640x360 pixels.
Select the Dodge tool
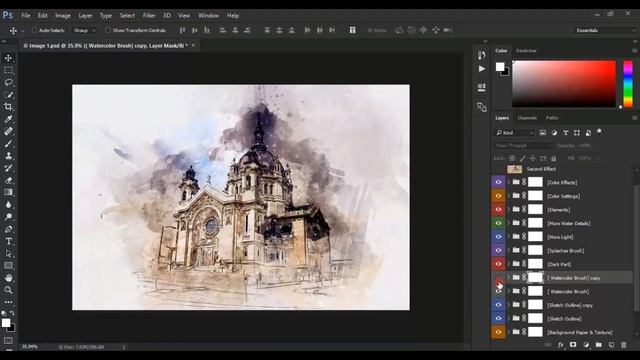point(8,217)
